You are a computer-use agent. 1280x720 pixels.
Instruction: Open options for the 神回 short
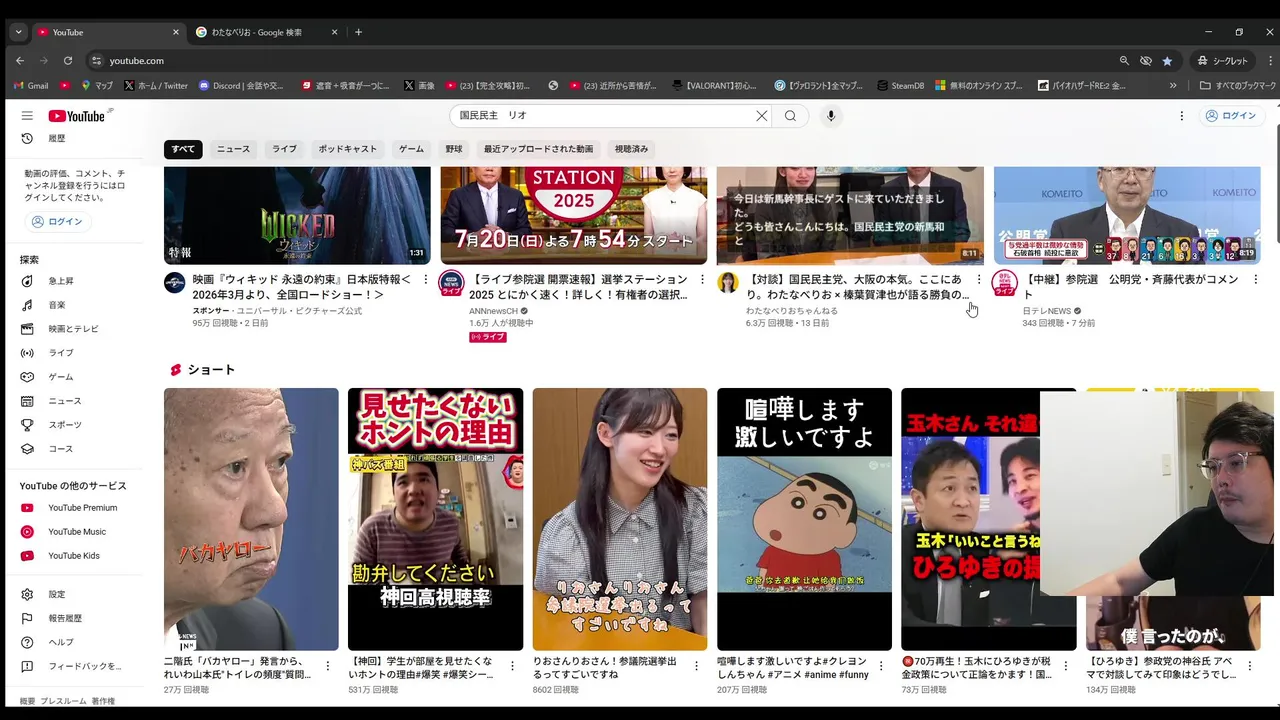[512, 665]
